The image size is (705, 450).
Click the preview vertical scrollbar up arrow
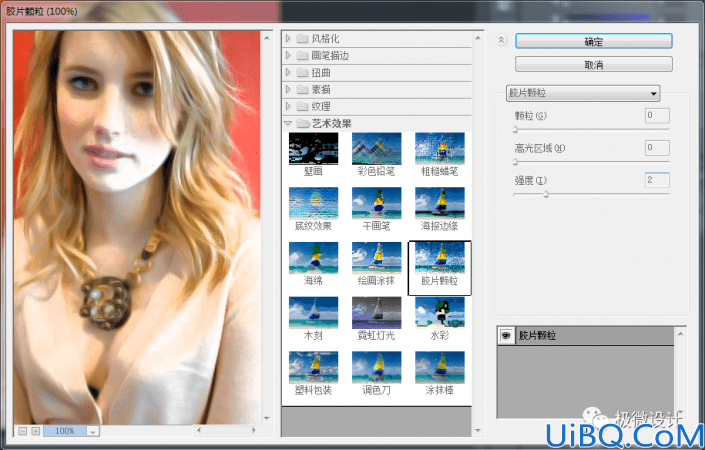click(x=267, y=38)
